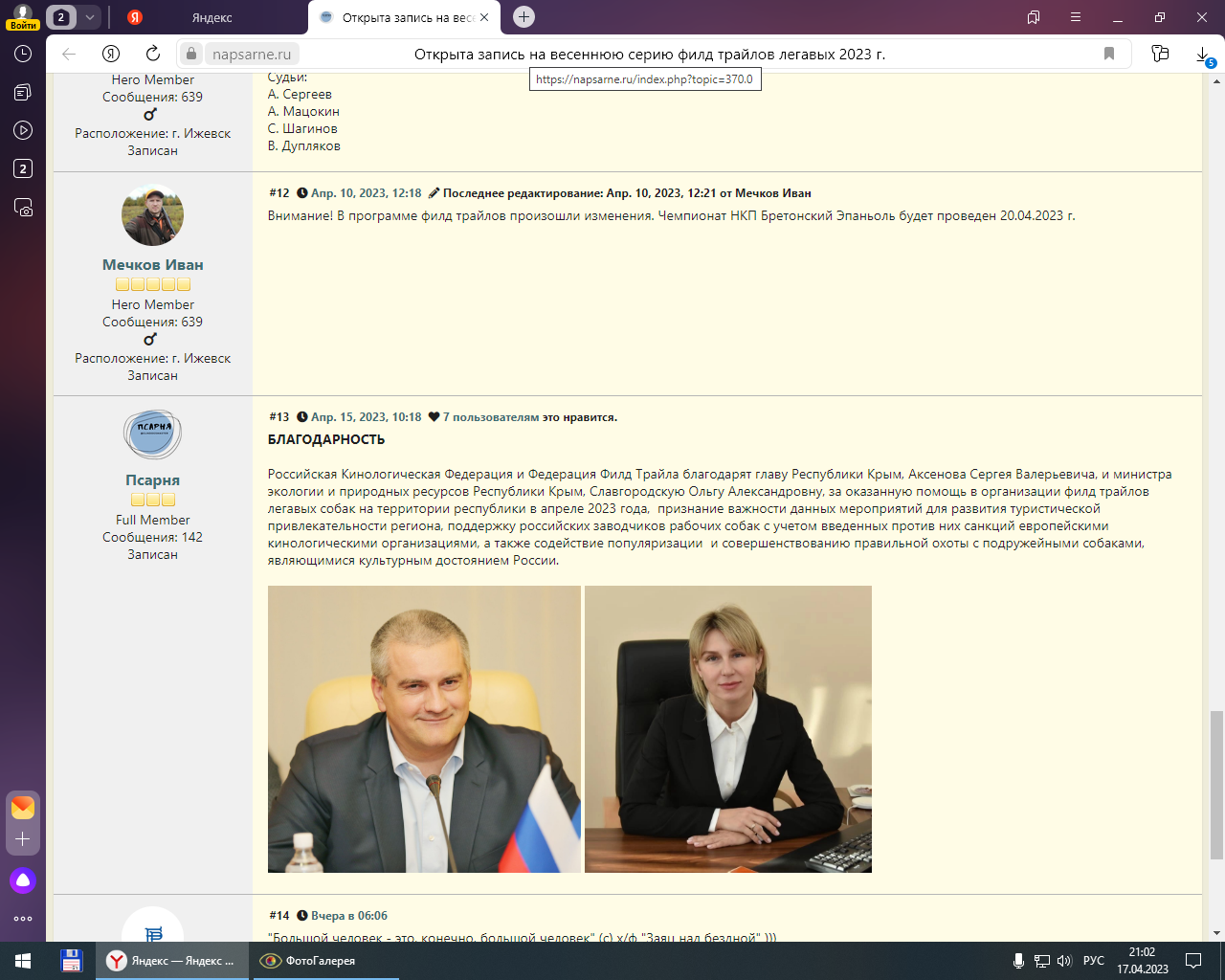1225x980 pixels.
Task: Toggle the РУС keyboard language indicator
Action: coord(1094,961)
